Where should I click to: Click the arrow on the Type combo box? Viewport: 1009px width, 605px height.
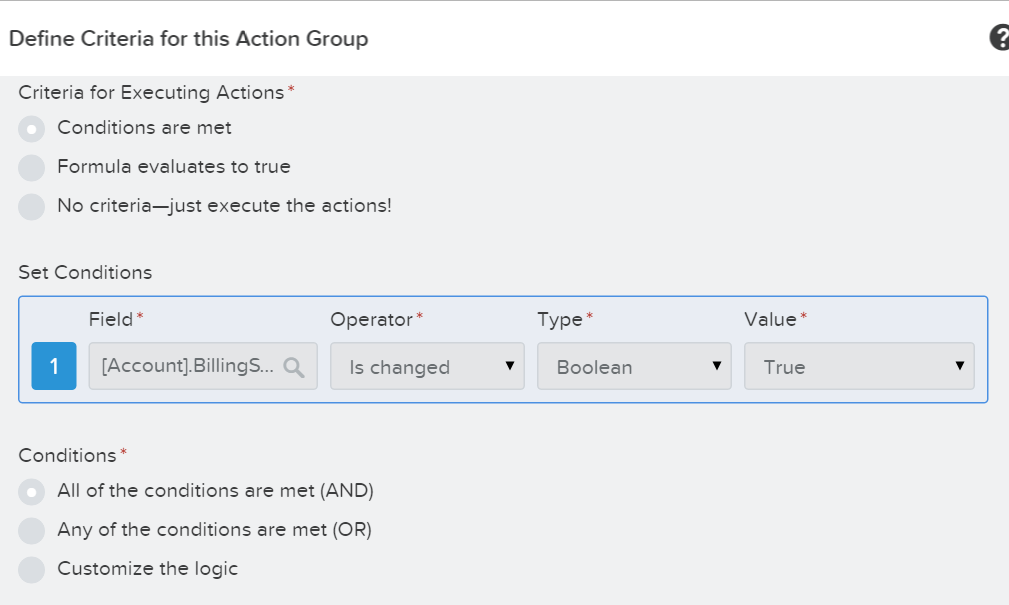[x=716, y=366]
